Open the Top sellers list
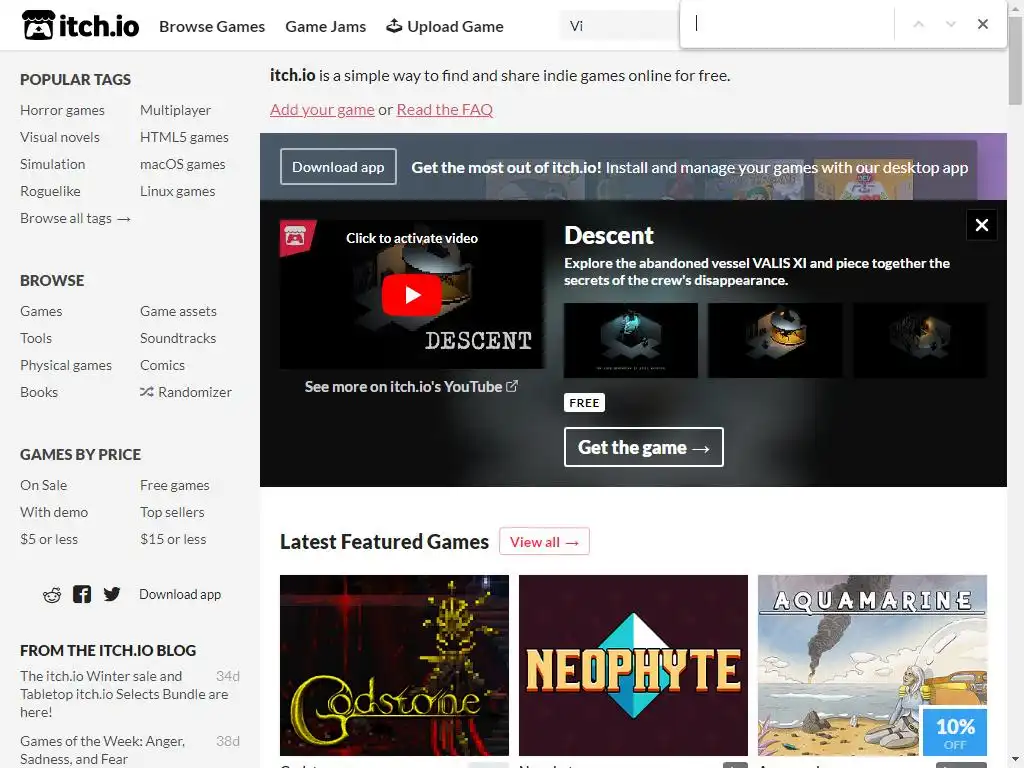The width and height of the screenshot is (1024, 768). click(x=172, y=512)
